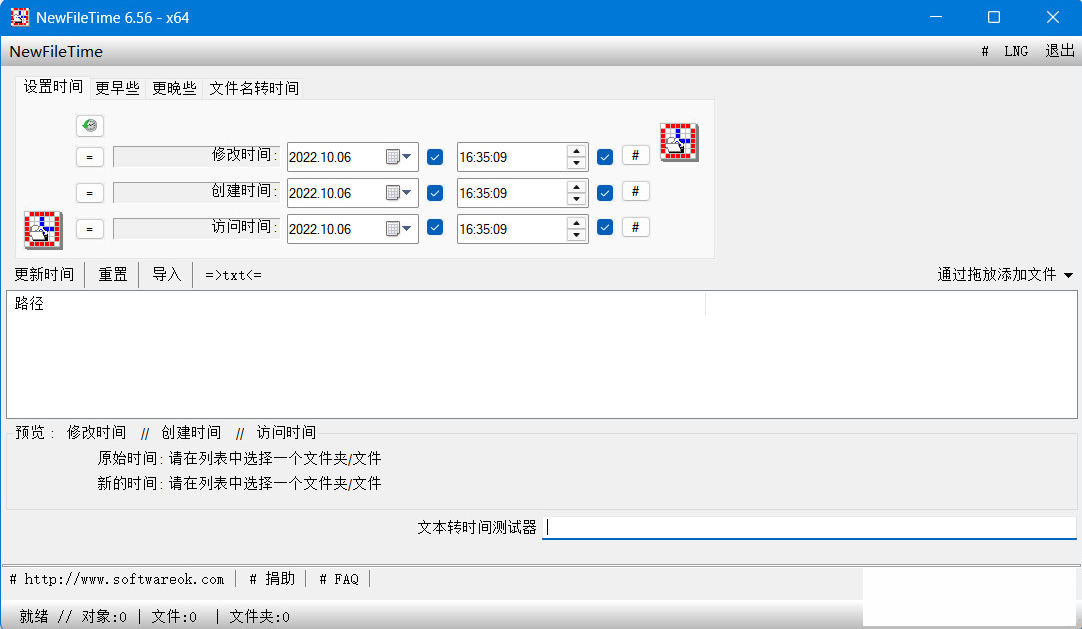
Task: Click the = button for 创建时间 row
Action: click(x=90, y=193)
